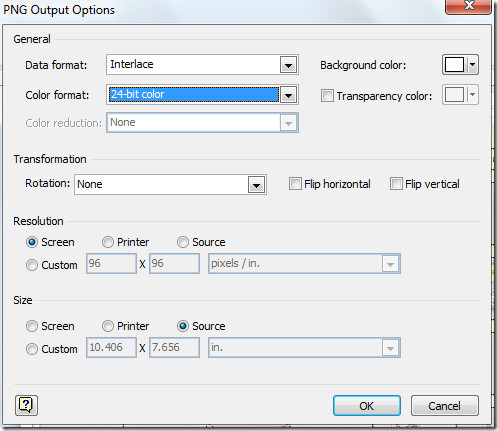
Task: Select Custom under Resolution
Action: pos(32,265)
